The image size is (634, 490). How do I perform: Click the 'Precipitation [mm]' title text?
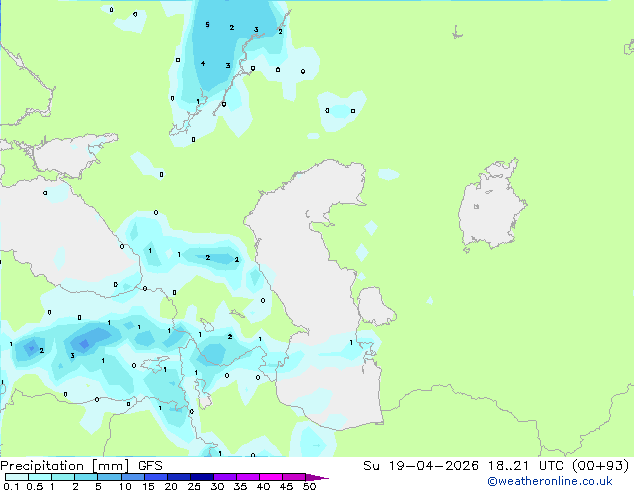point(64,466)
